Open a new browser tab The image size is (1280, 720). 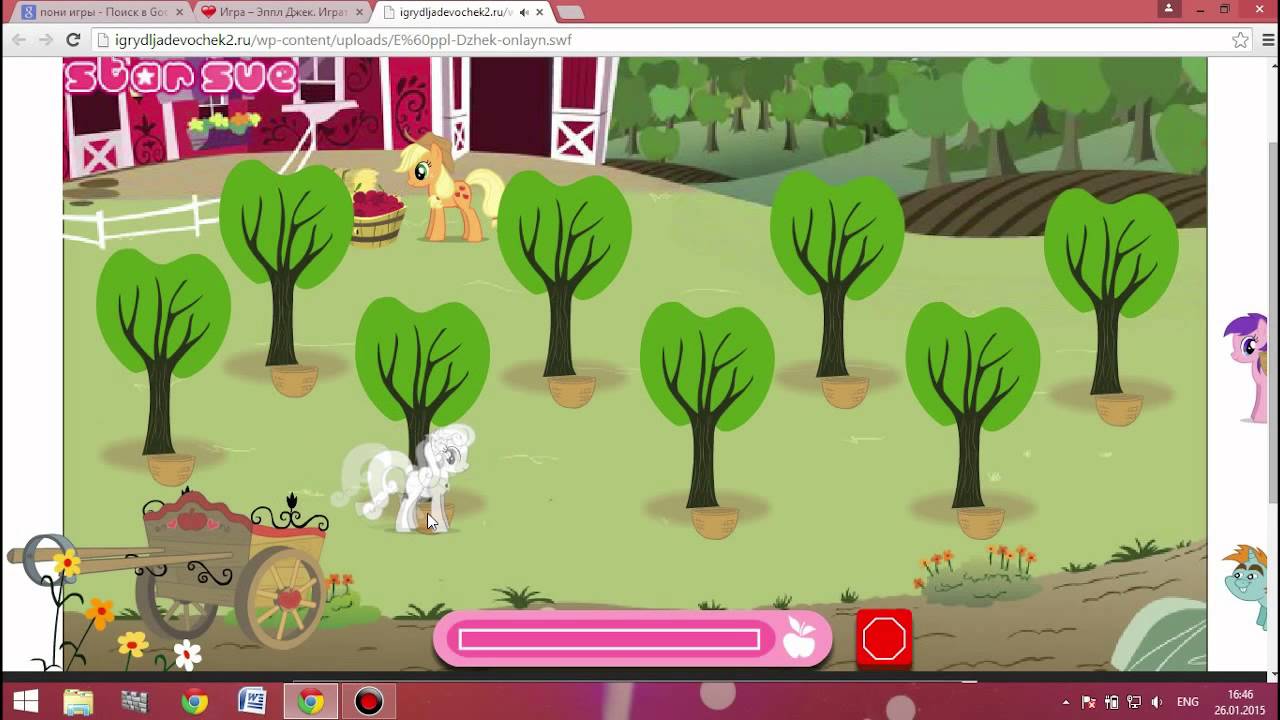(570, 12)
